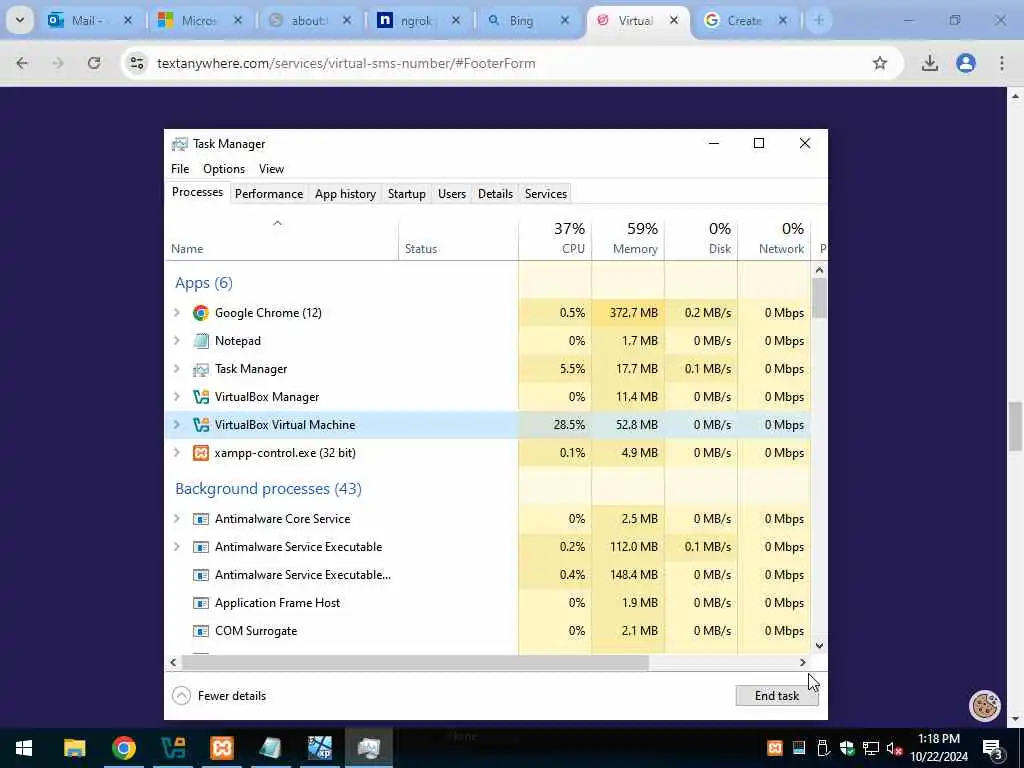The height and width of the screenshot is (768, 1024).
Task: Click the Application Frame Host icon
Action: pos(200,603)
